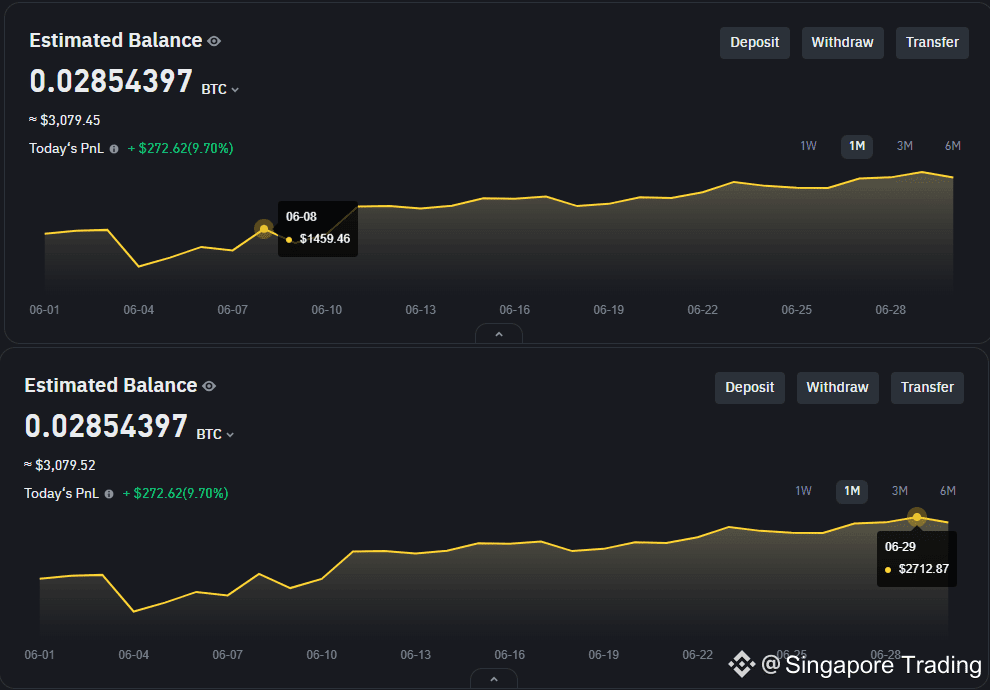Toggle balance visibility eye in bottom panel

[209, 386]
